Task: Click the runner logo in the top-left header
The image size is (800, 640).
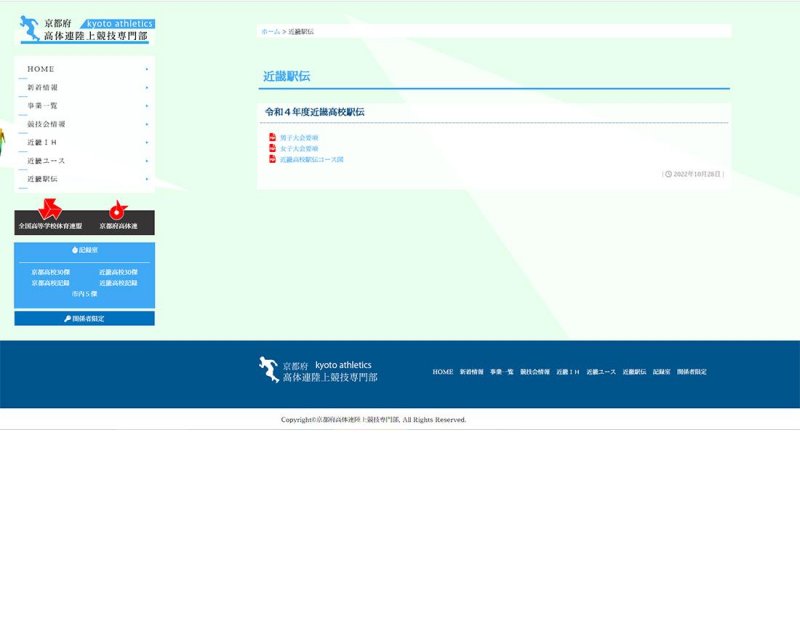Action: [x=31, y=30]
